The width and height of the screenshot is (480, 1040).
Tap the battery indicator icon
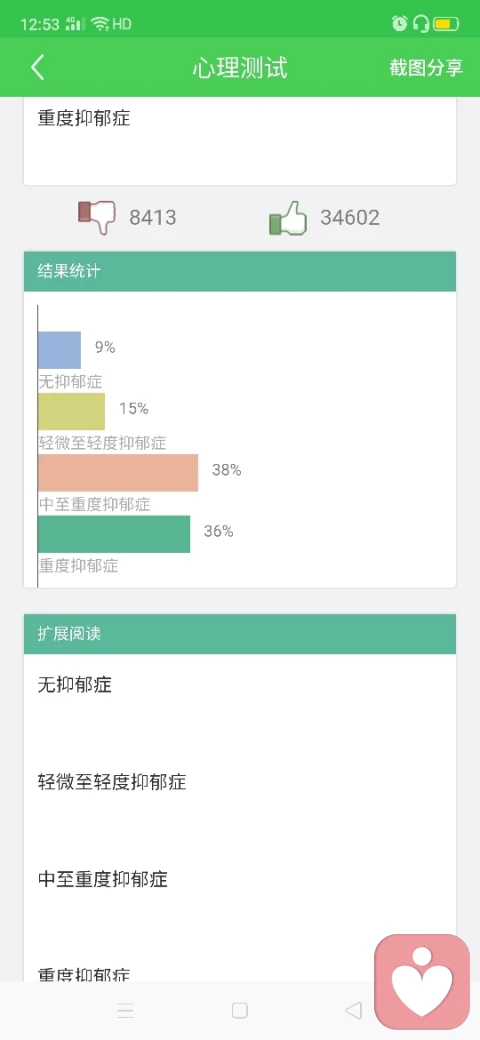click(x=446, y=25)
